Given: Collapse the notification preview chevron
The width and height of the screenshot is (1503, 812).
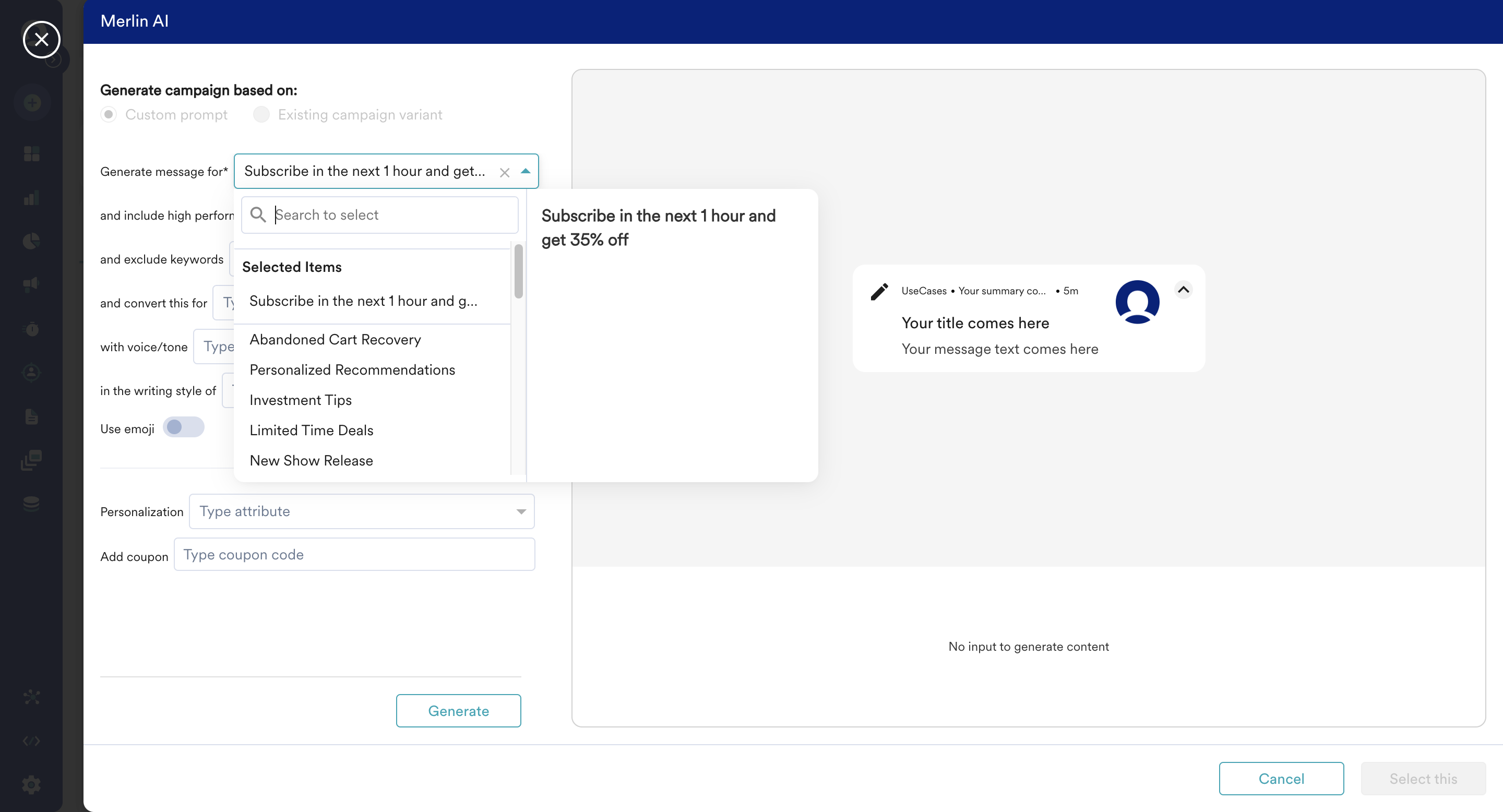Looking at the screenshot, I should pos(1183,290).
